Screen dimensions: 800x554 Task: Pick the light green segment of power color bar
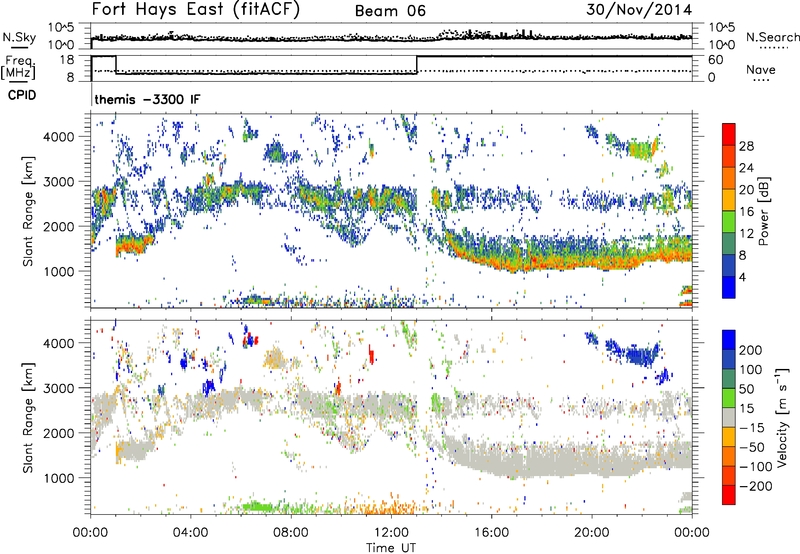[x=729, y=222]
